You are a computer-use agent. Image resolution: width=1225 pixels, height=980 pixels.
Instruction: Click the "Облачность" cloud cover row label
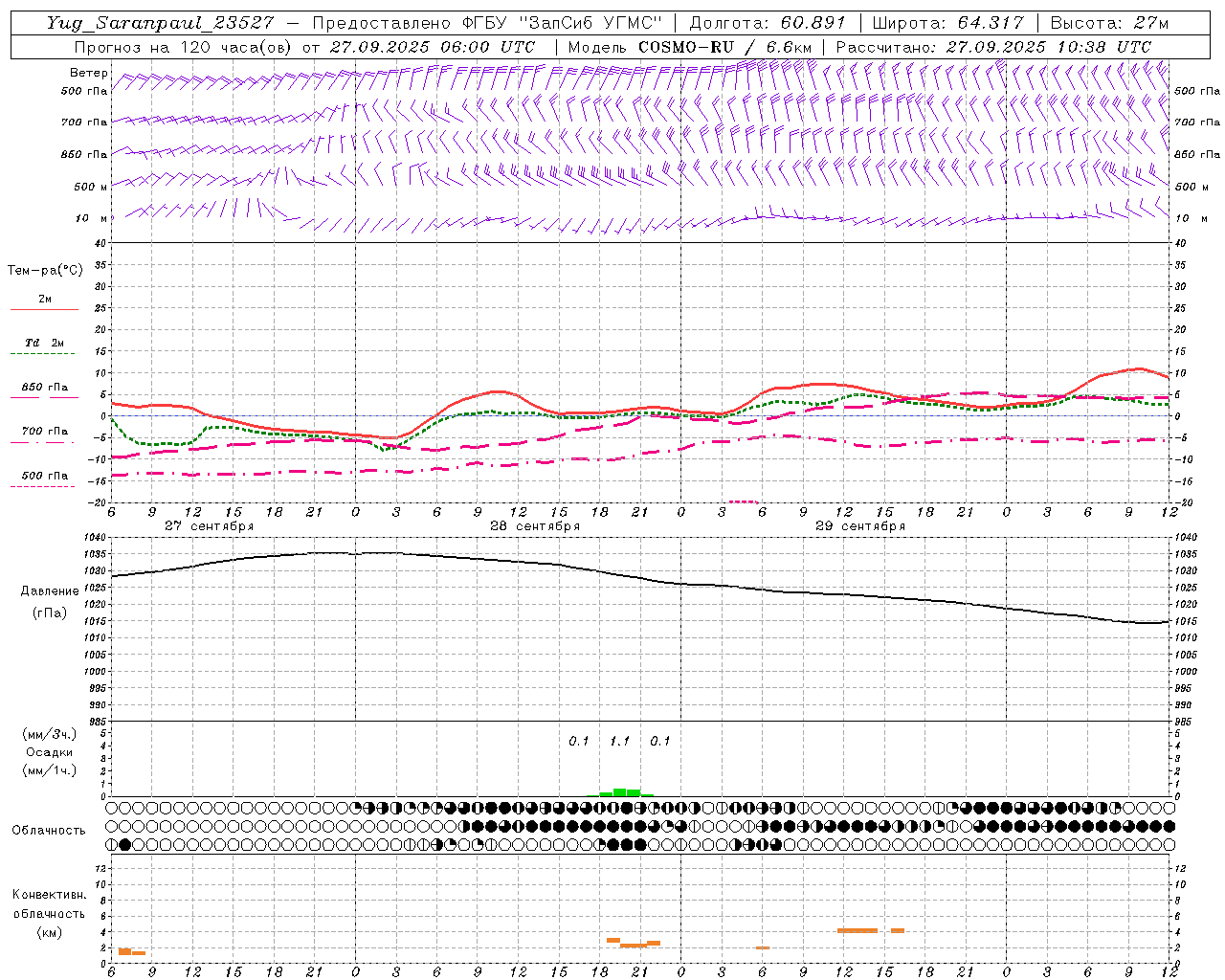pos(49,830)
